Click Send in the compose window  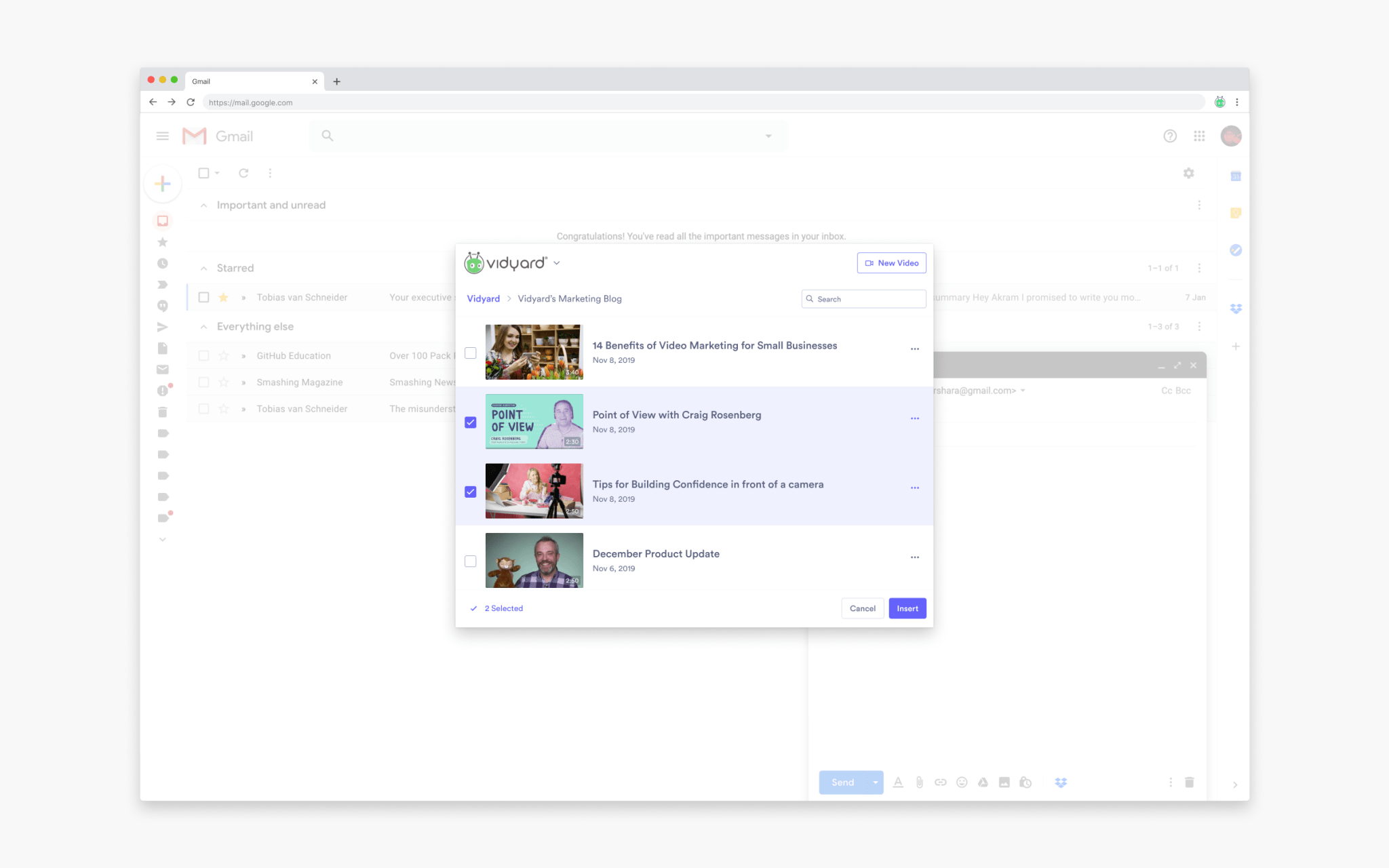pyautogui.click(x=843, y=783)
